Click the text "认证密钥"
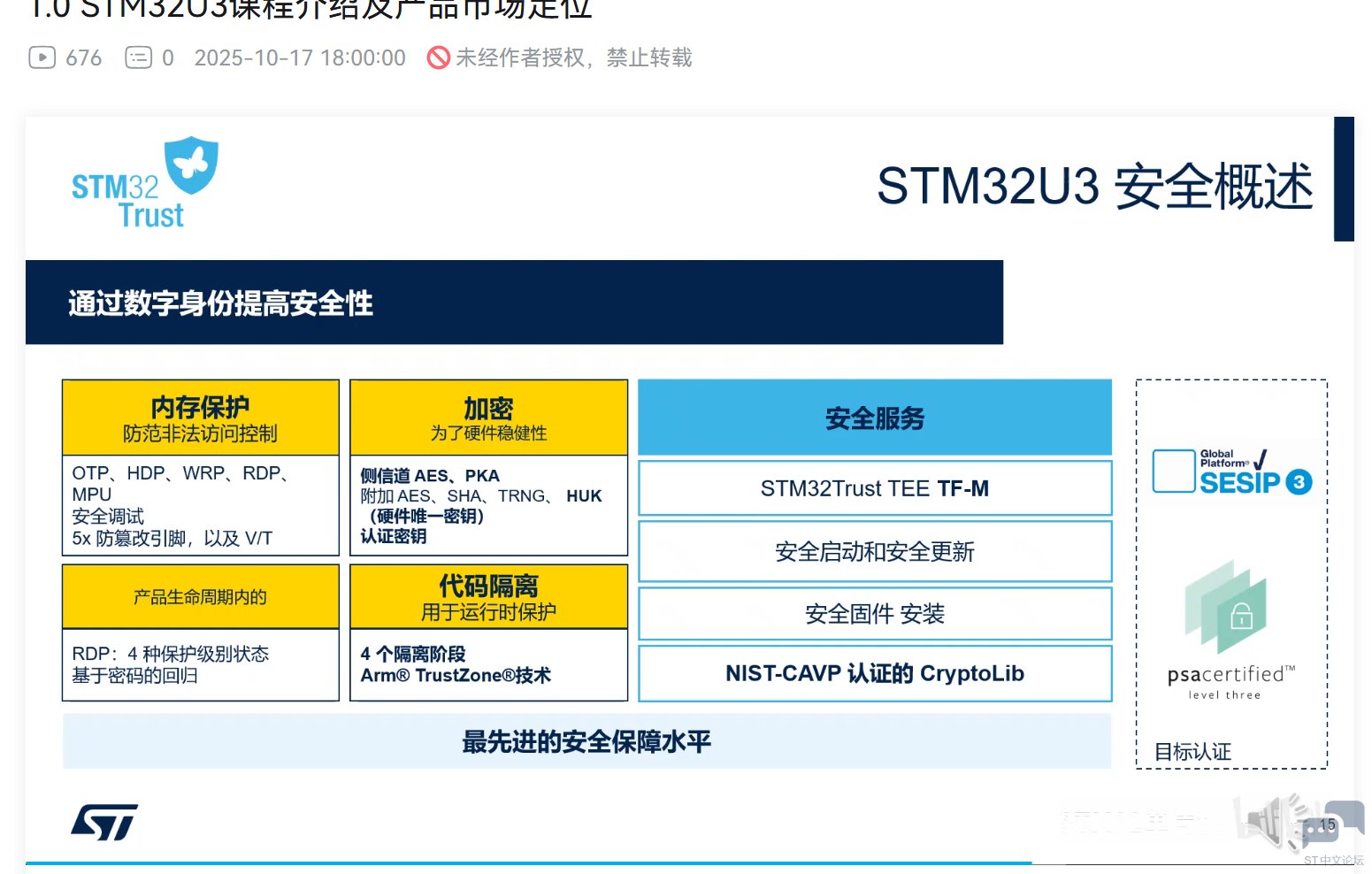The height and width of the screenshot is (874, 1372). 394,536
